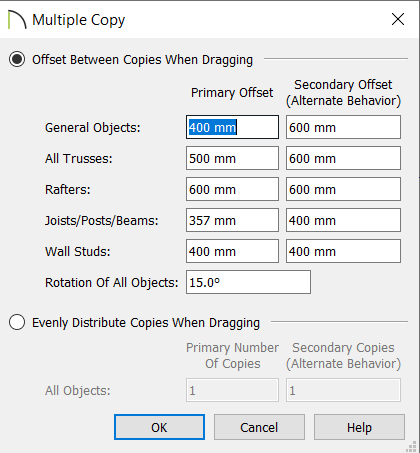This screenshot has height=453, width=420.
Task: Click the Secondary Copies field
Action: (x=343, y=390)
